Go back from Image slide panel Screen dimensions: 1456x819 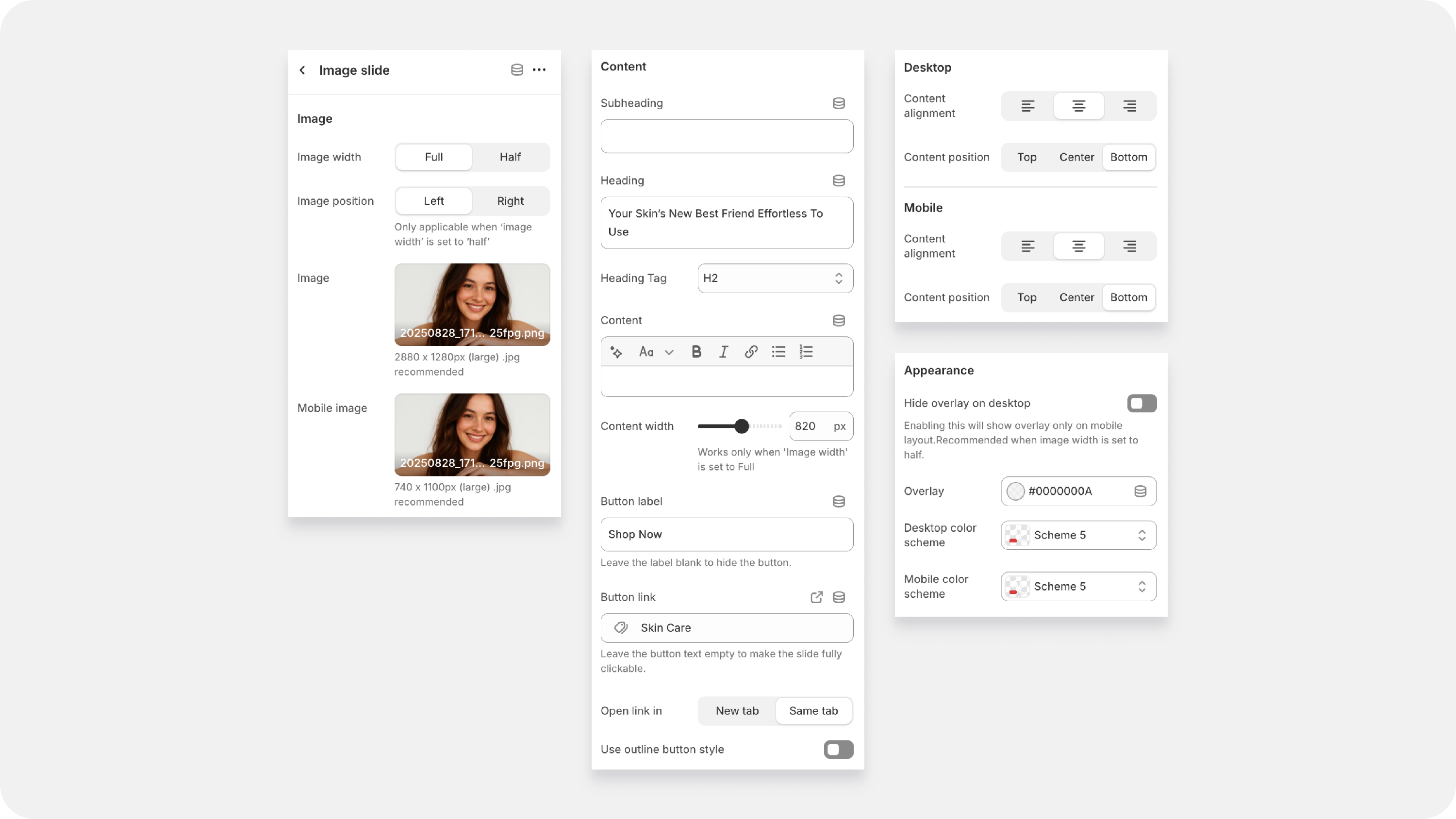[302, 70]
